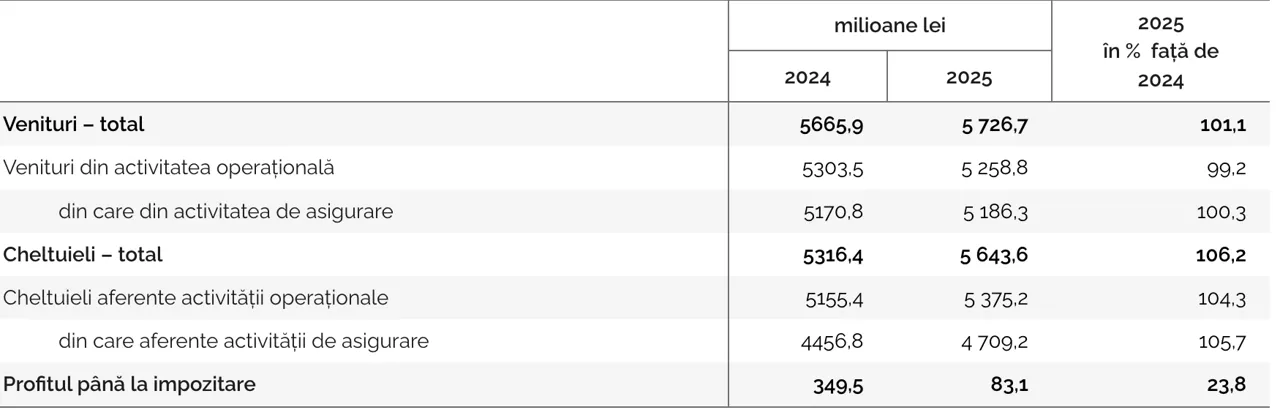This screenshot has width=1280, height=410.
Task: Select the "Profitul până la impozitare" label
Action: point(129,385)
